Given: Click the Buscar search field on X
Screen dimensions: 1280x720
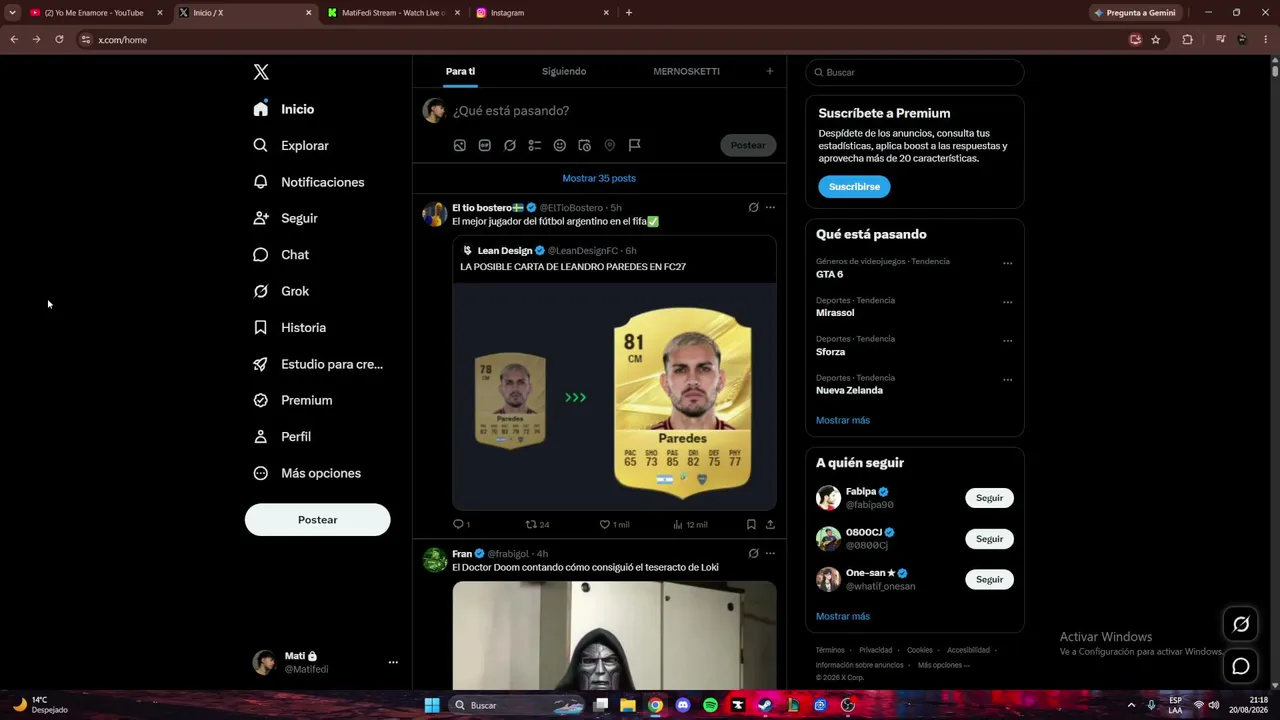Looking at the screenshot, I should [x=915, y=72].
